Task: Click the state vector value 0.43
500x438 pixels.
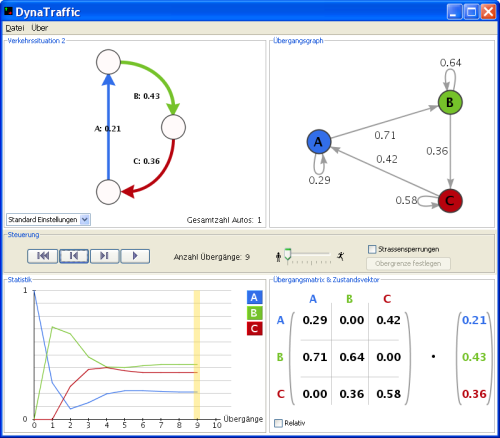Action: 474,357
